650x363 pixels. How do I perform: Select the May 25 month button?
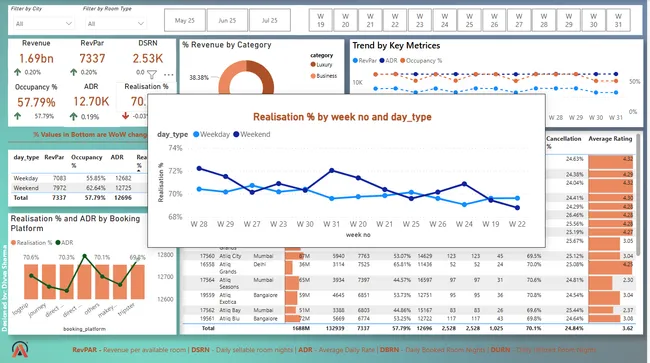pos(185,20)
